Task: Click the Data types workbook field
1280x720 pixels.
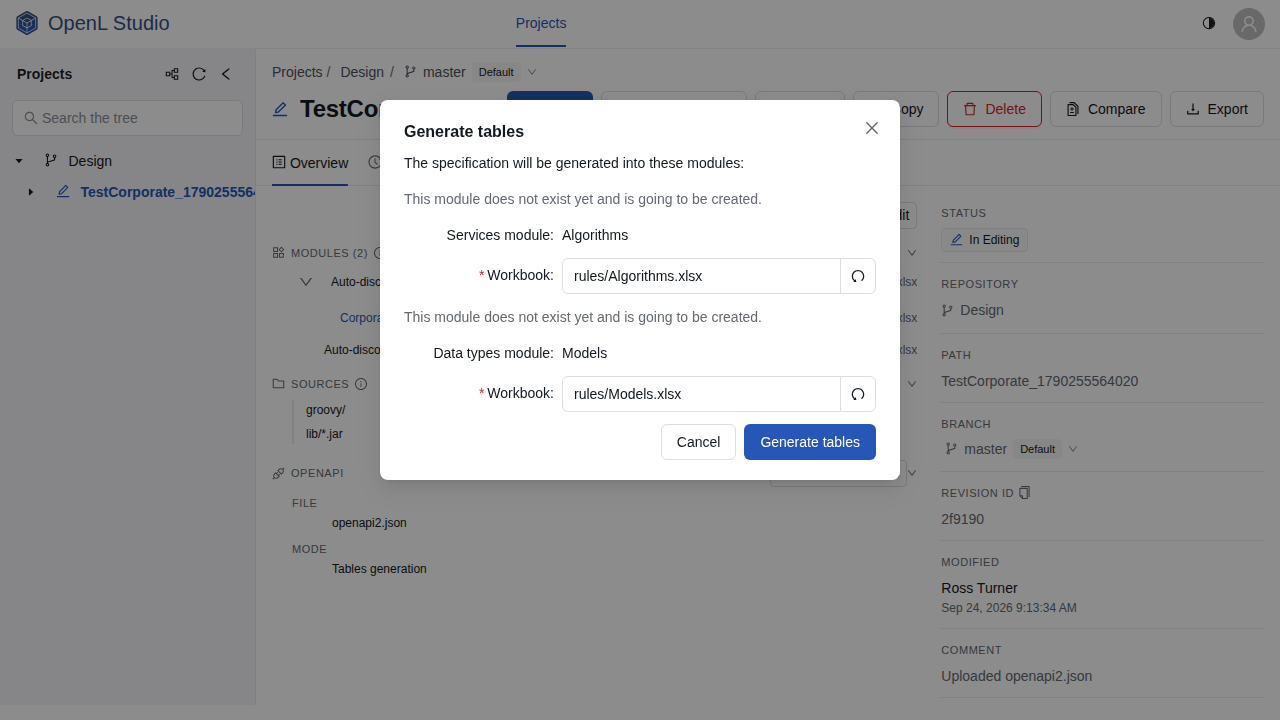Action: pos(701,394)
